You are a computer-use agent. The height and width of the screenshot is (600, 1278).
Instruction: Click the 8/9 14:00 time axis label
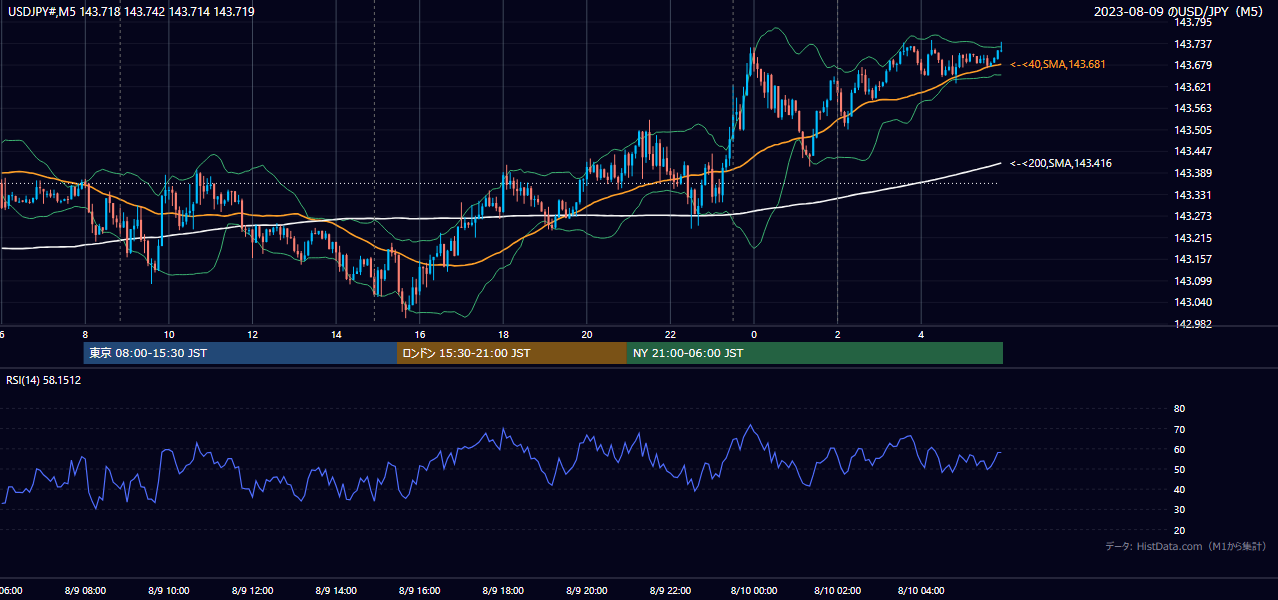(335, 591)
